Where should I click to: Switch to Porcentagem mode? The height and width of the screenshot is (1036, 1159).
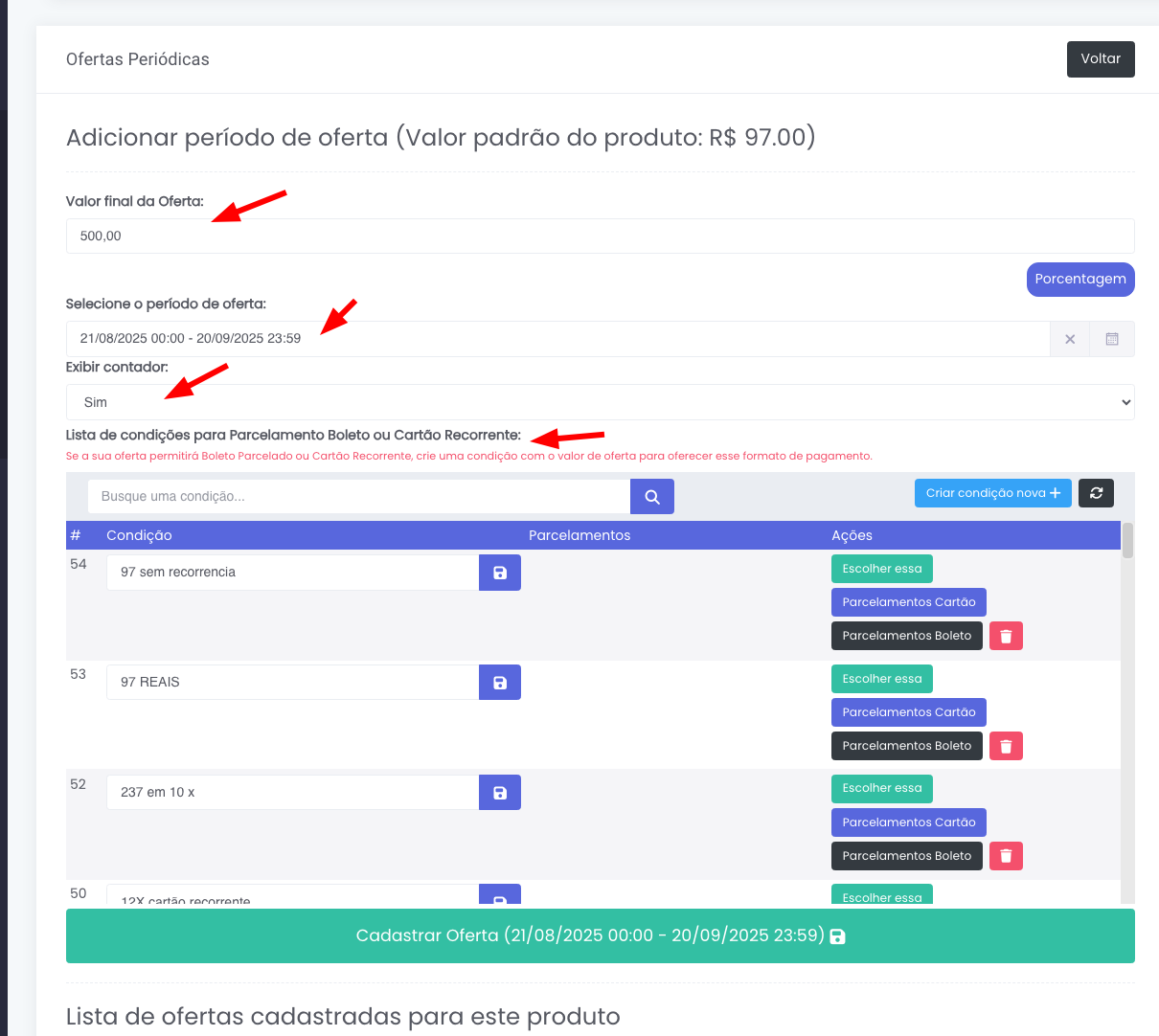pos(1079,280)
